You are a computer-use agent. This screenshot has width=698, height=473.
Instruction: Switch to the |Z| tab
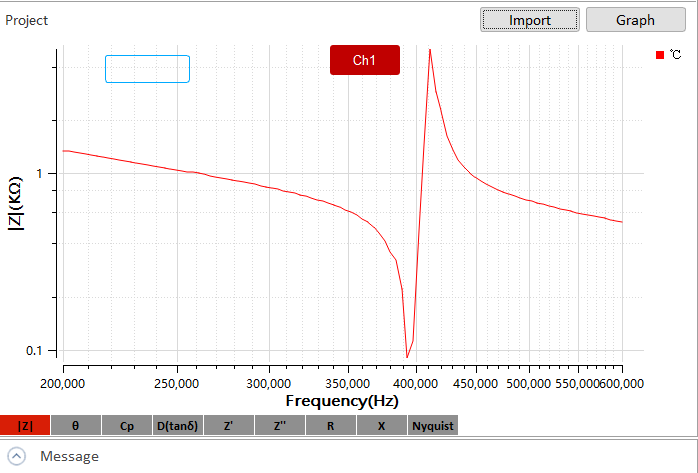(x=25, y=426)
